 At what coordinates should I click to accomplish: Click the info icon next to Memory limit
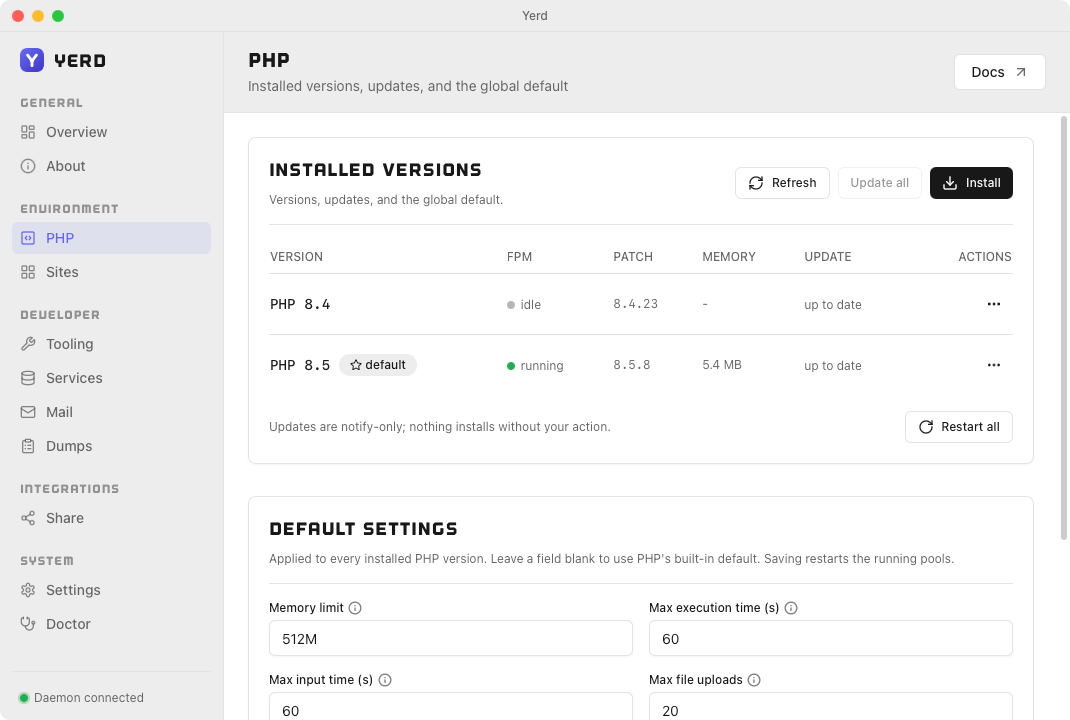tap(355, 608)
